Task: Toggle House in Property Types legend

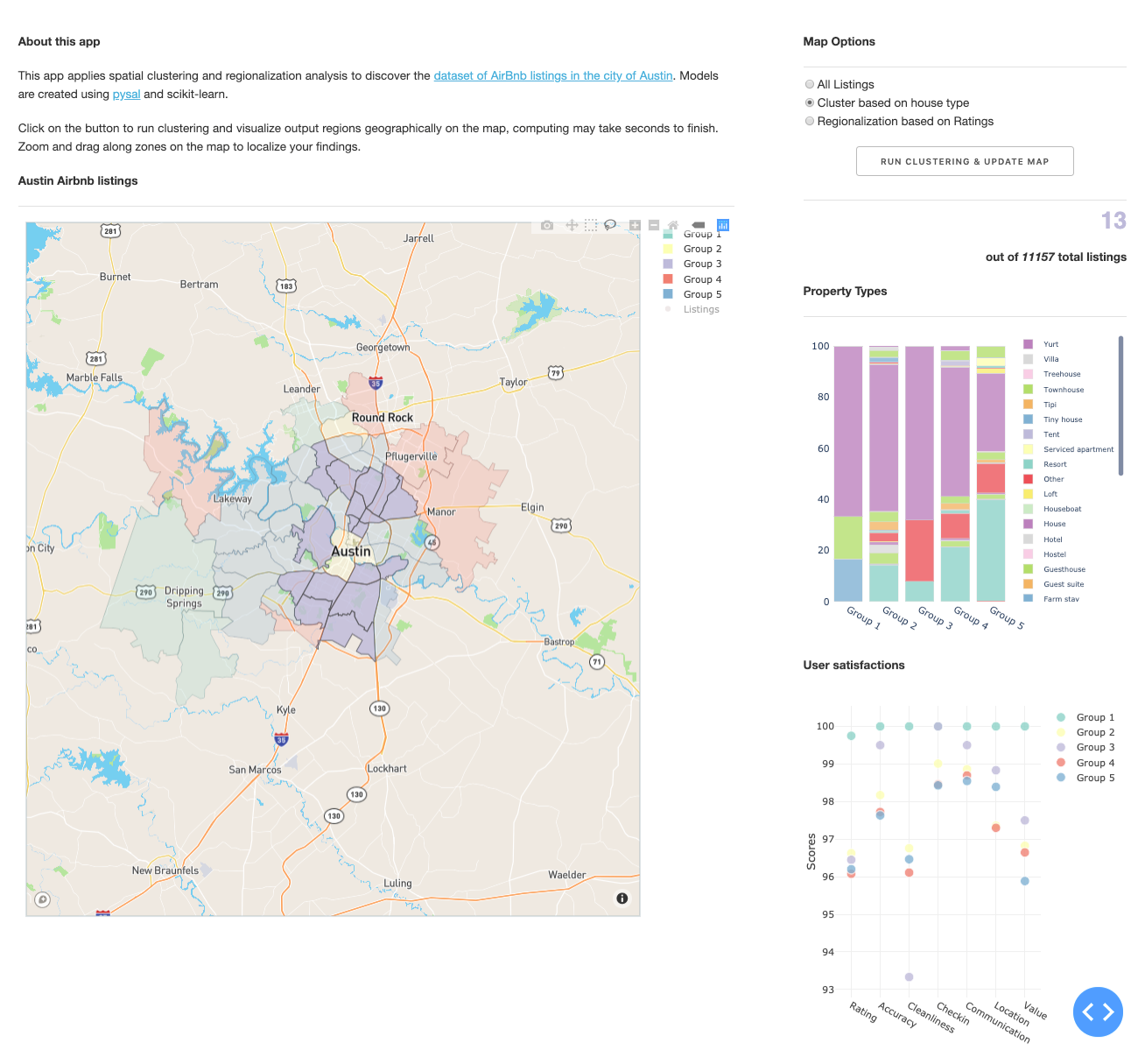Action: click(1054, 524)
